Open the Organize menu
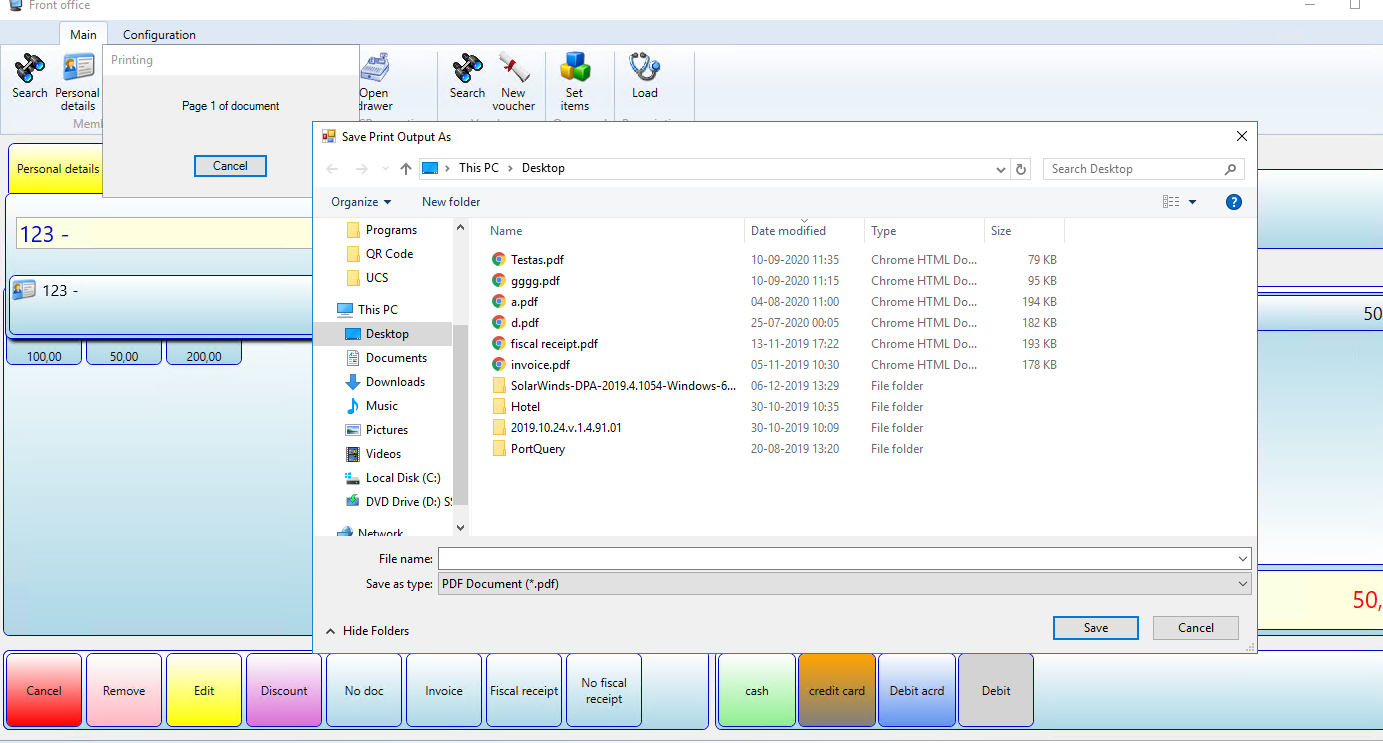The height and width of the screenshot is (743, 1383). 361,202
